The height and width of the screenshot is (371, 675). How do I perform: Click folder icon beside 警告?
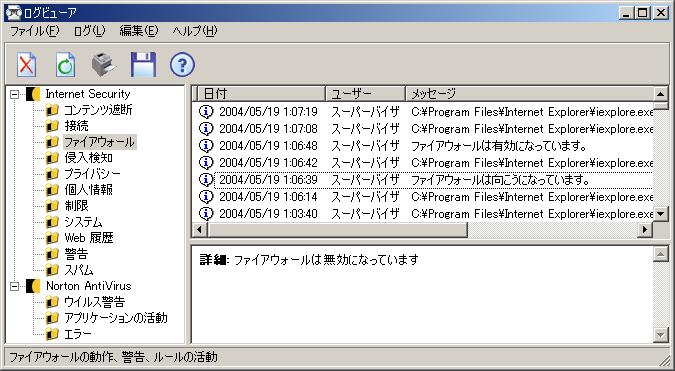(x=52, y=254)
